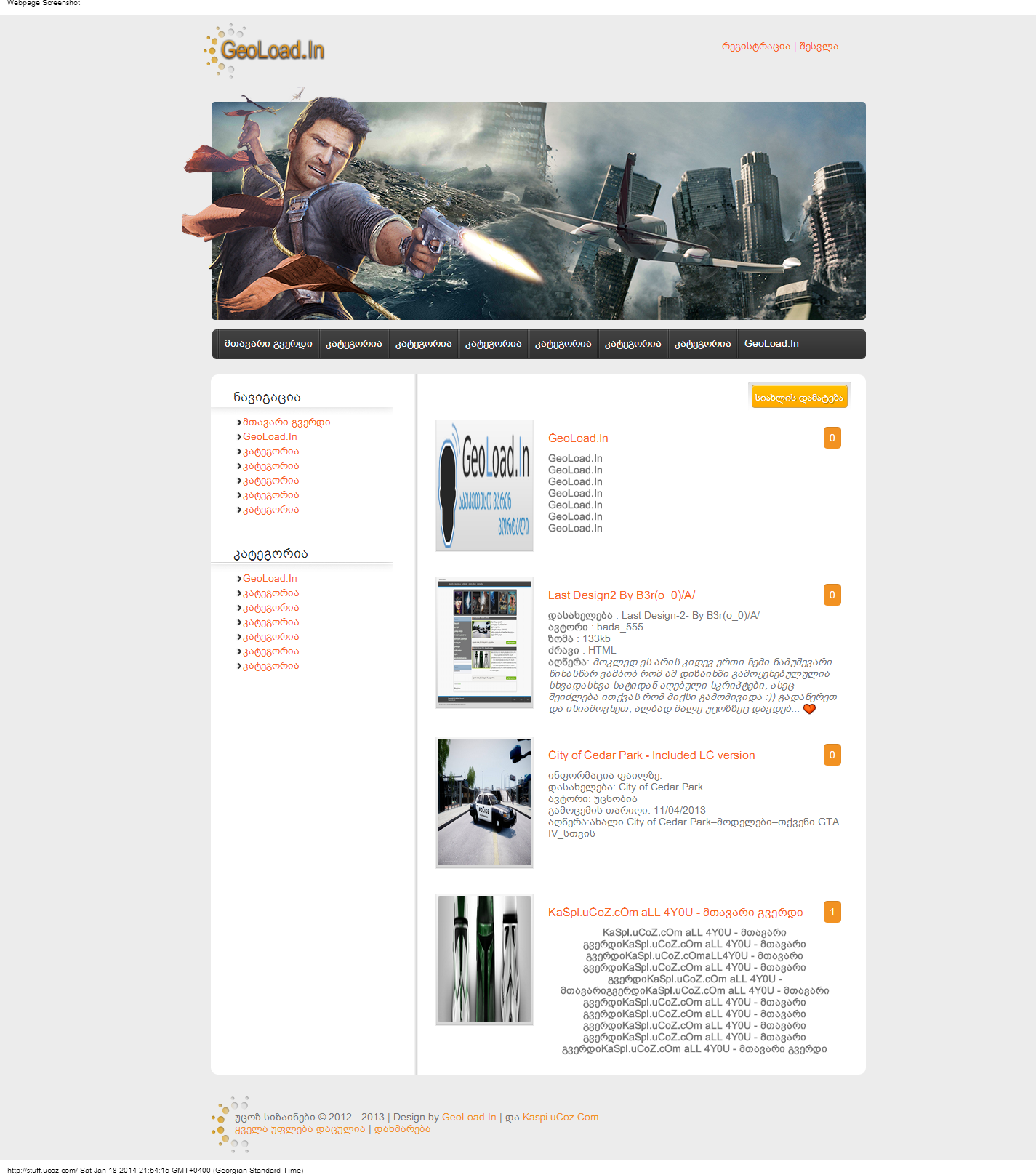Click the უცობ სიზაინები © 2012 - 2013 footer text
Image resolution: width=1036 pixels, height=1175 pixels.
pos(310,1118)
